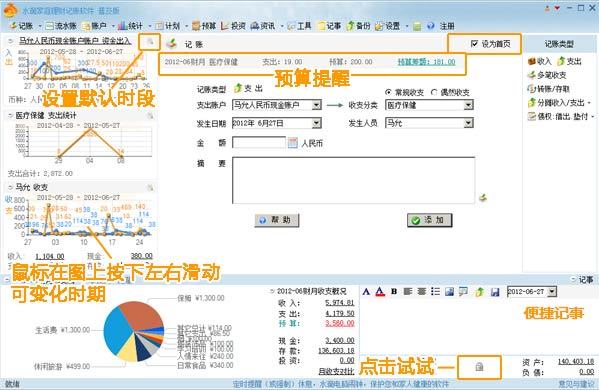The width and height of the screenshot is (599, 390).
Task: Click the lock icon near 资产
Action: click(479, 367)
